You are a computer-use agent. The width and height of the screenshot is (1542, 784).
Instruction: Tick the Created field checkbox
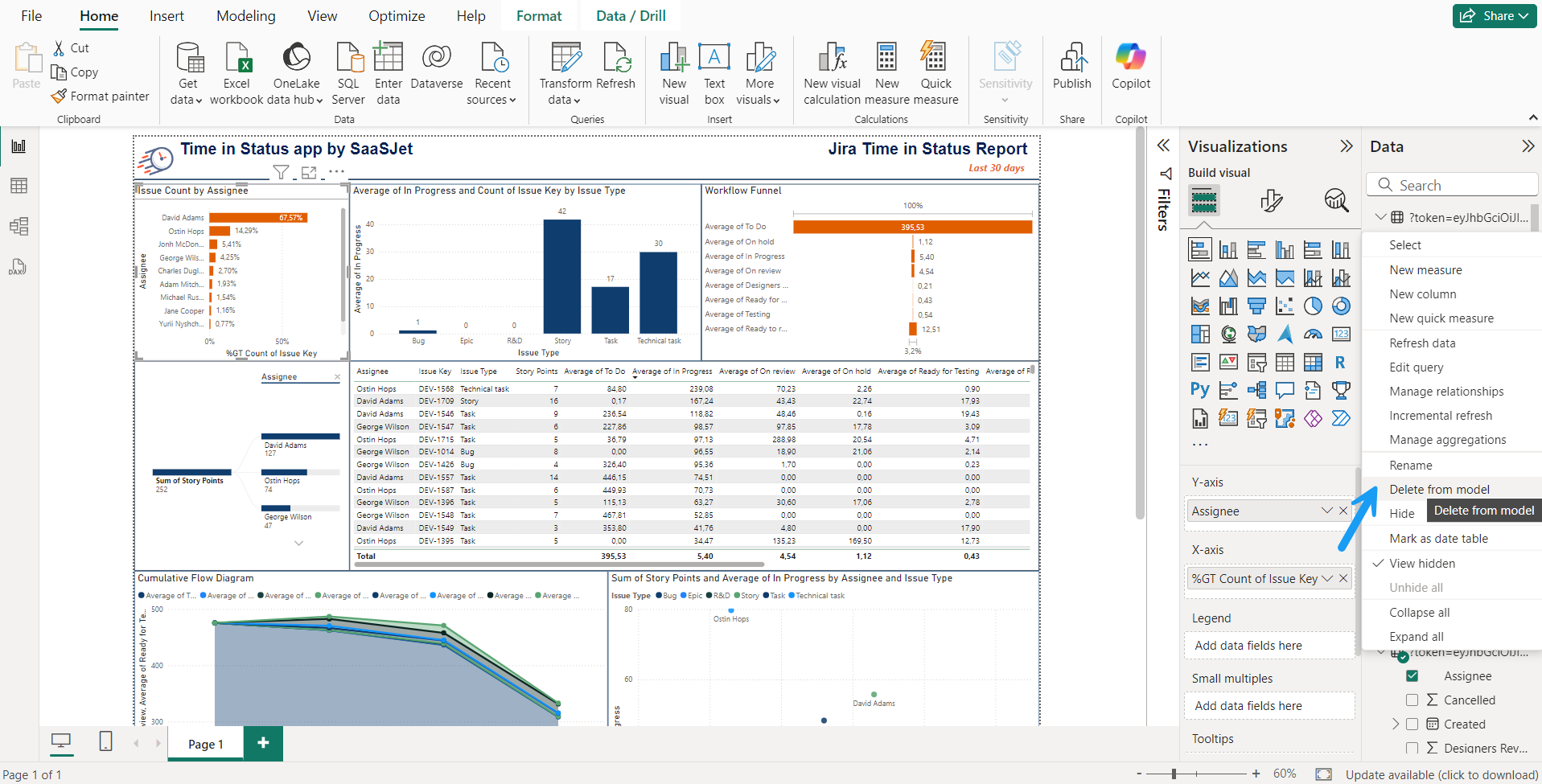(x=1412, y=724)
